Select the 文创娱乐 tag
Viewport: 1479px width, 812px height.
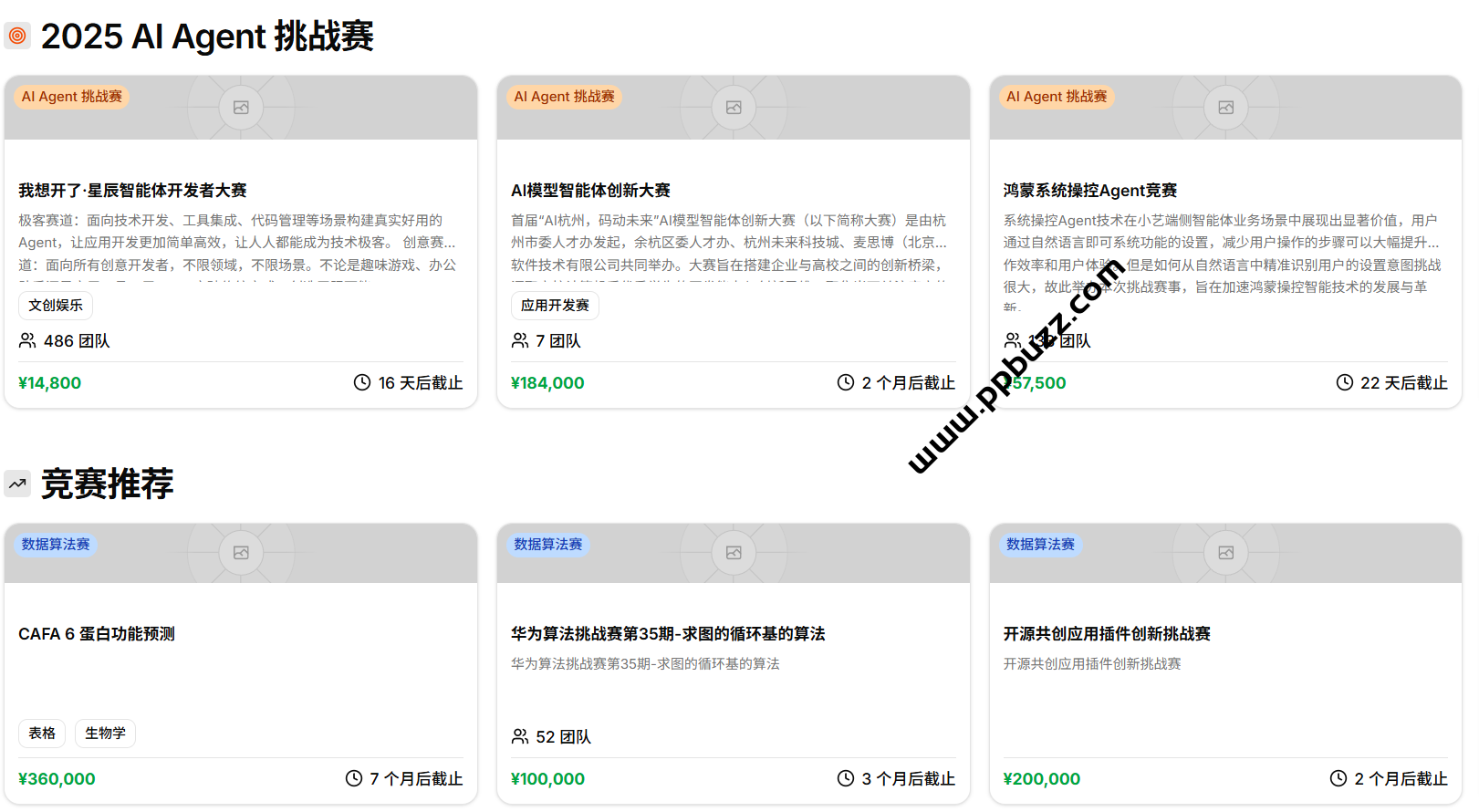tap(56, 305)
